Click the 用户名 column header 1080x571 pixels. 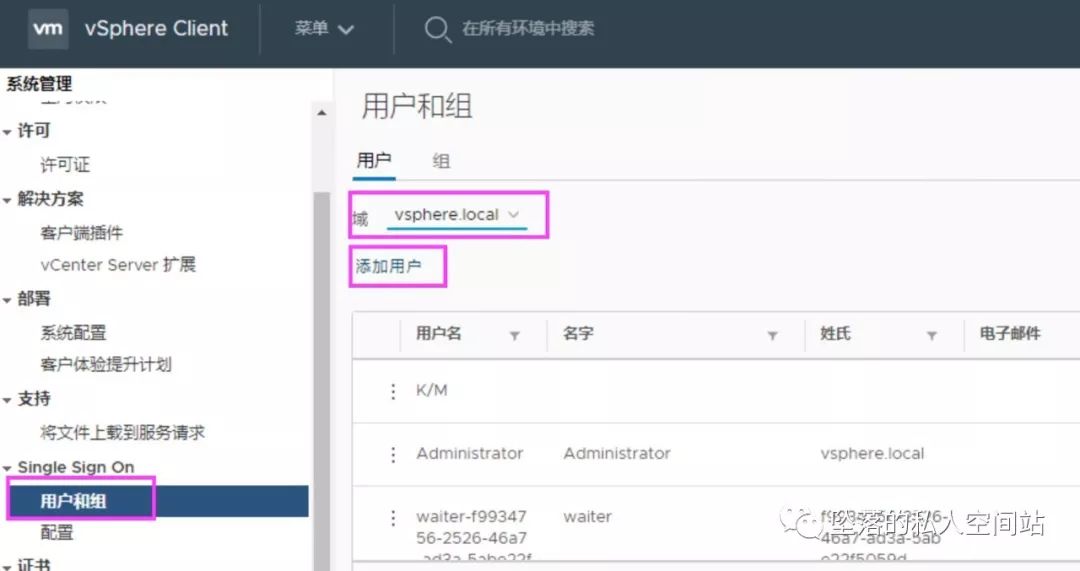tap(439, 334)
